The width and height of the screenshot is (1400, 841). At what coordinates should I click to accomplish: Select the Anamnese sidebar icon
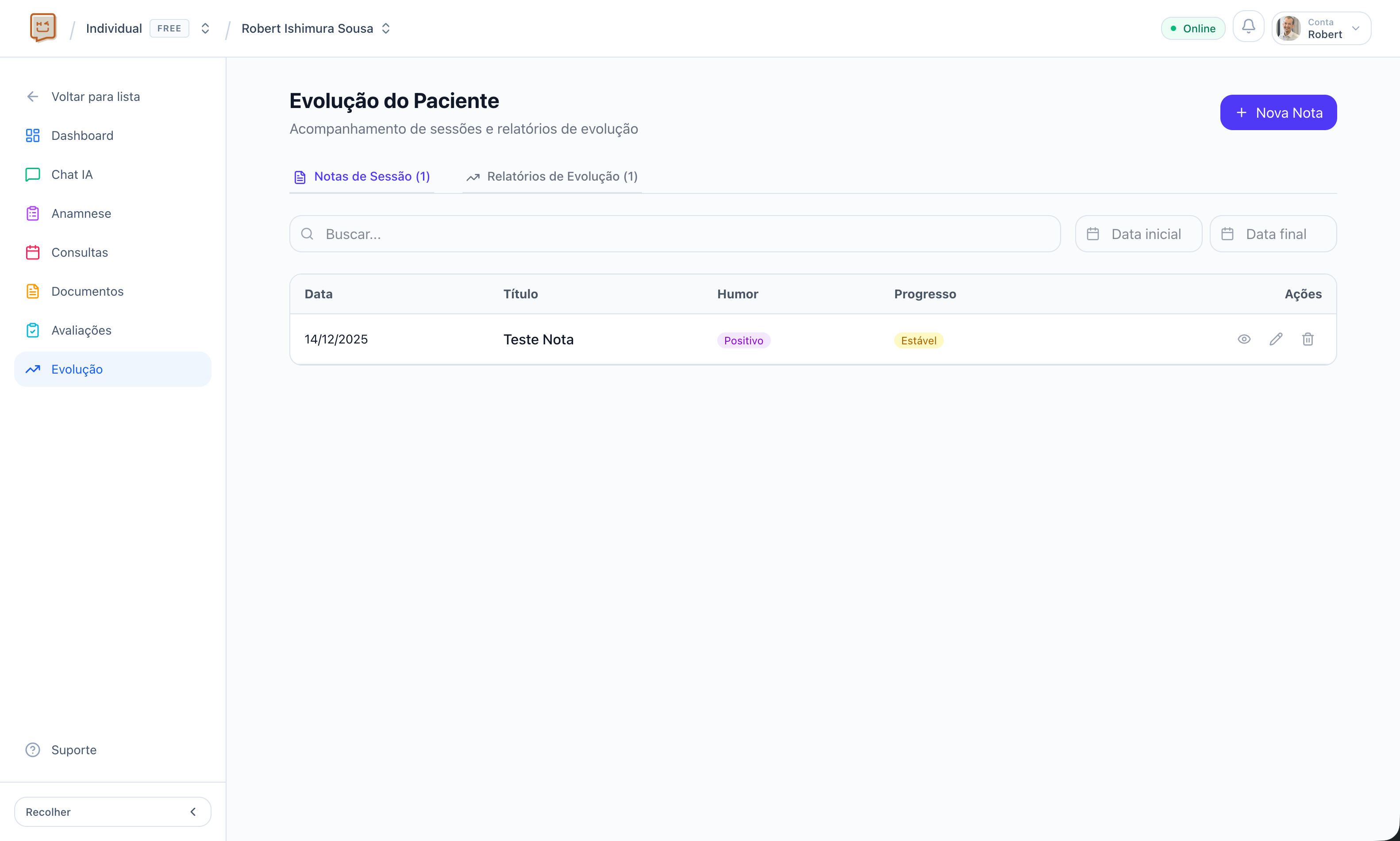[x=32, y=213]
